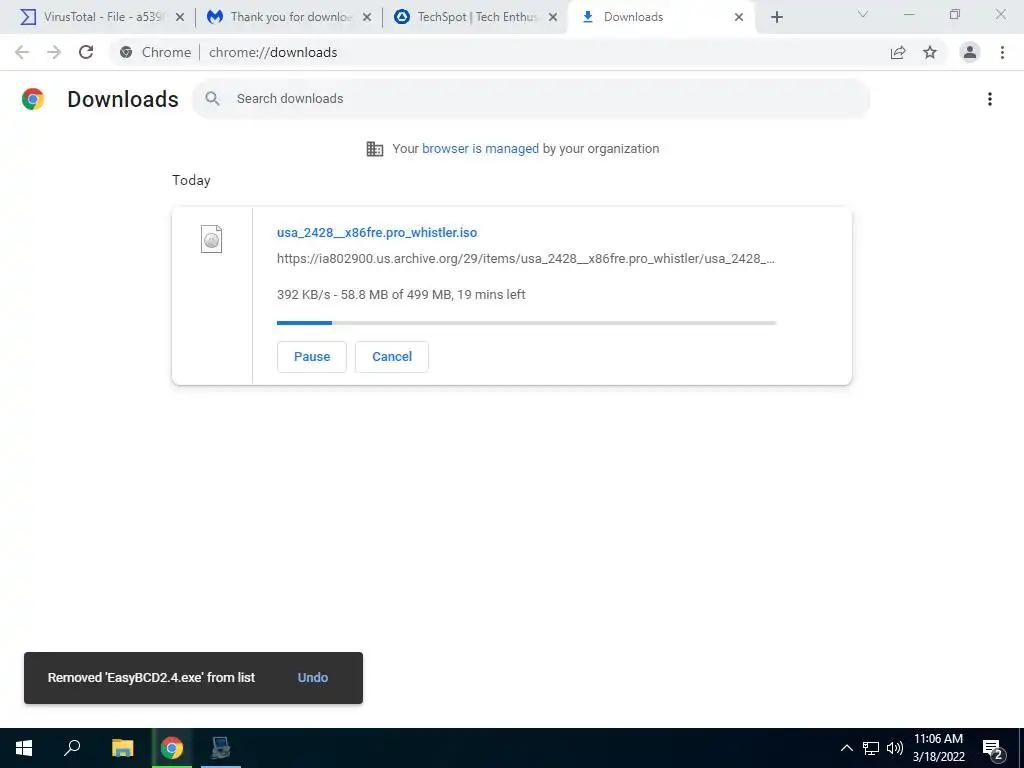Click the archive.org download source URL

coord(526,259)
